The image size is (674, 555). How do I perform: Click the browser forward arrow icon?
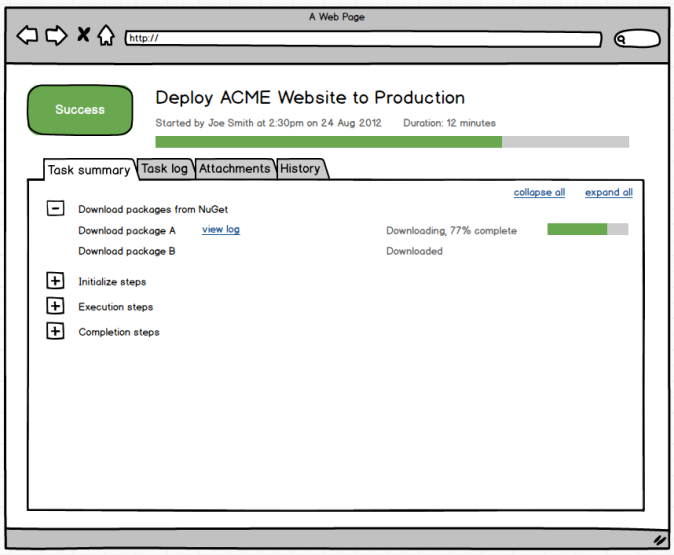[56, 36]
